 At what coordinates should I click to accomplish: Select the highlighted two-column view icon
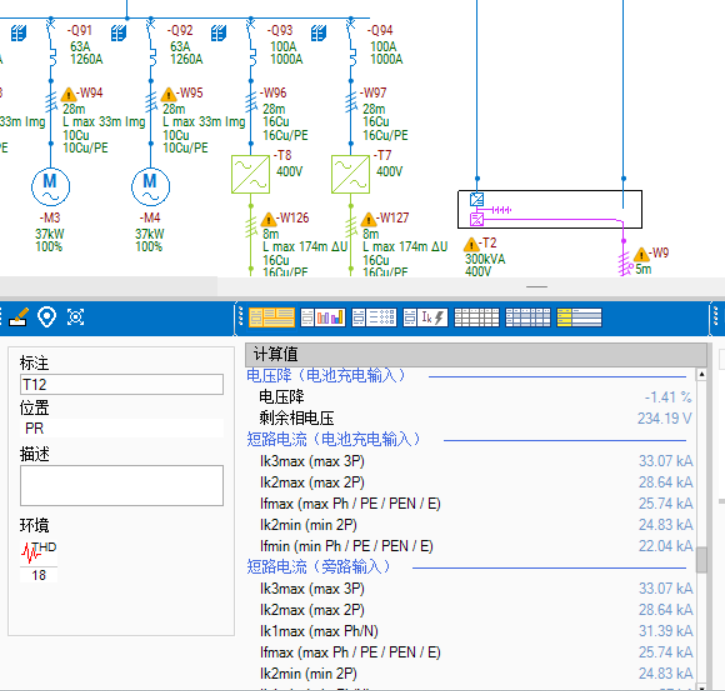[x=271, y=317]
